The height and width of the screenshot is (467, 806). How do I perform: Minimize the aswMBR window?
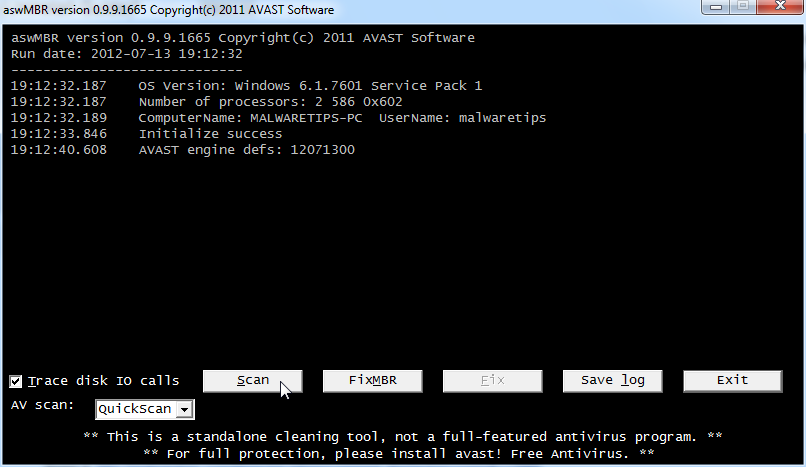716,7
